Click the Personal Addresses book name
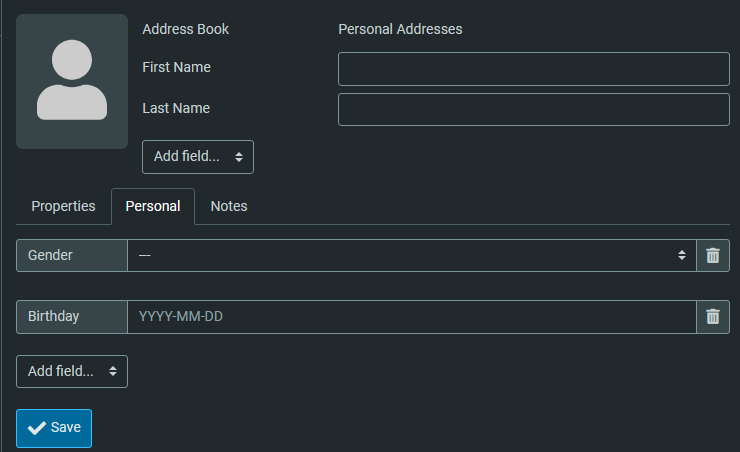Screen dimensions: 740x452 click(400, 29)
